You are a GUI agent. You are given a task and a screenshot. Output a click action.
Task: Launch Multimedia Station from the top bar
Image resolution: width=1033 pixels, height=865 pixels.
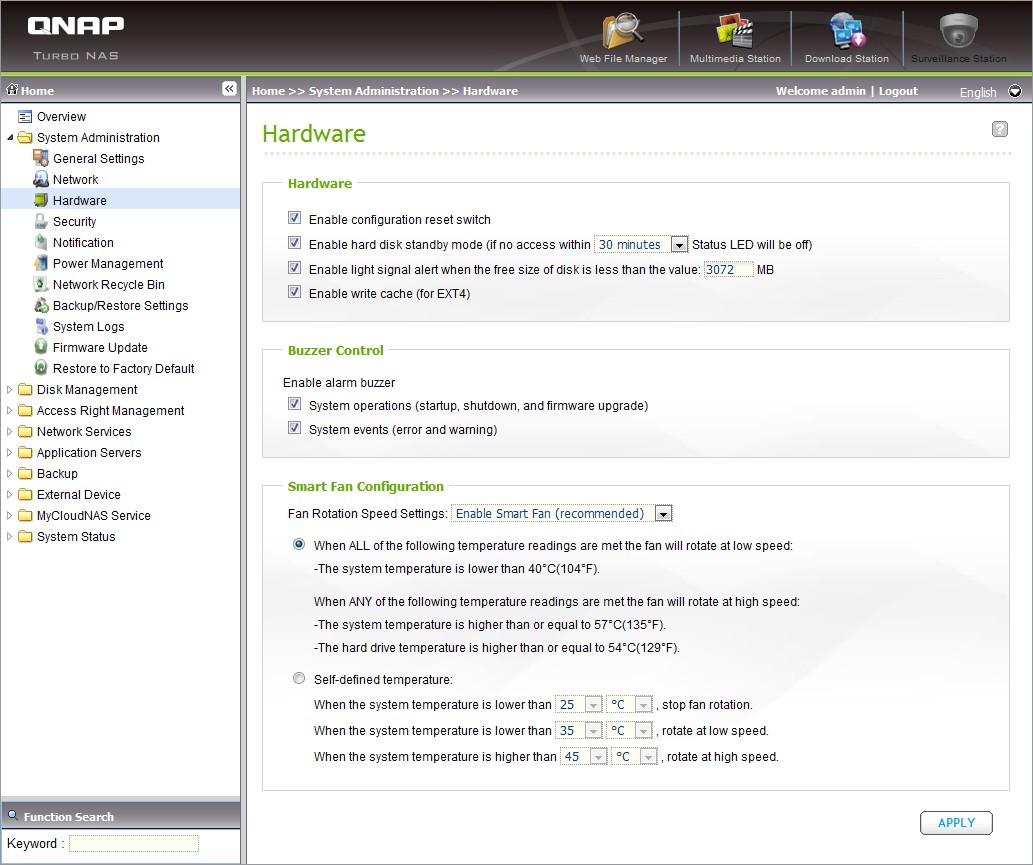(735, 32)
